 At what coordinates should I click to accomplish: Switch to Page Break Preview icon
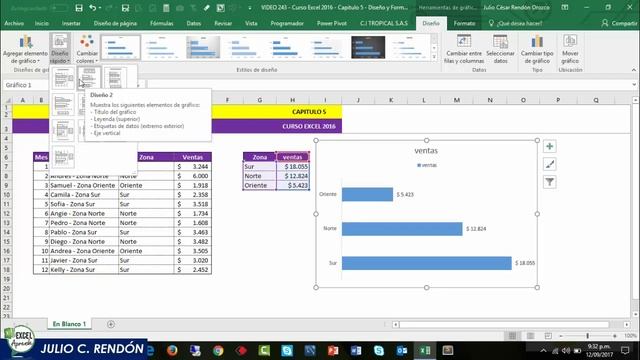[x=548, y=336]
